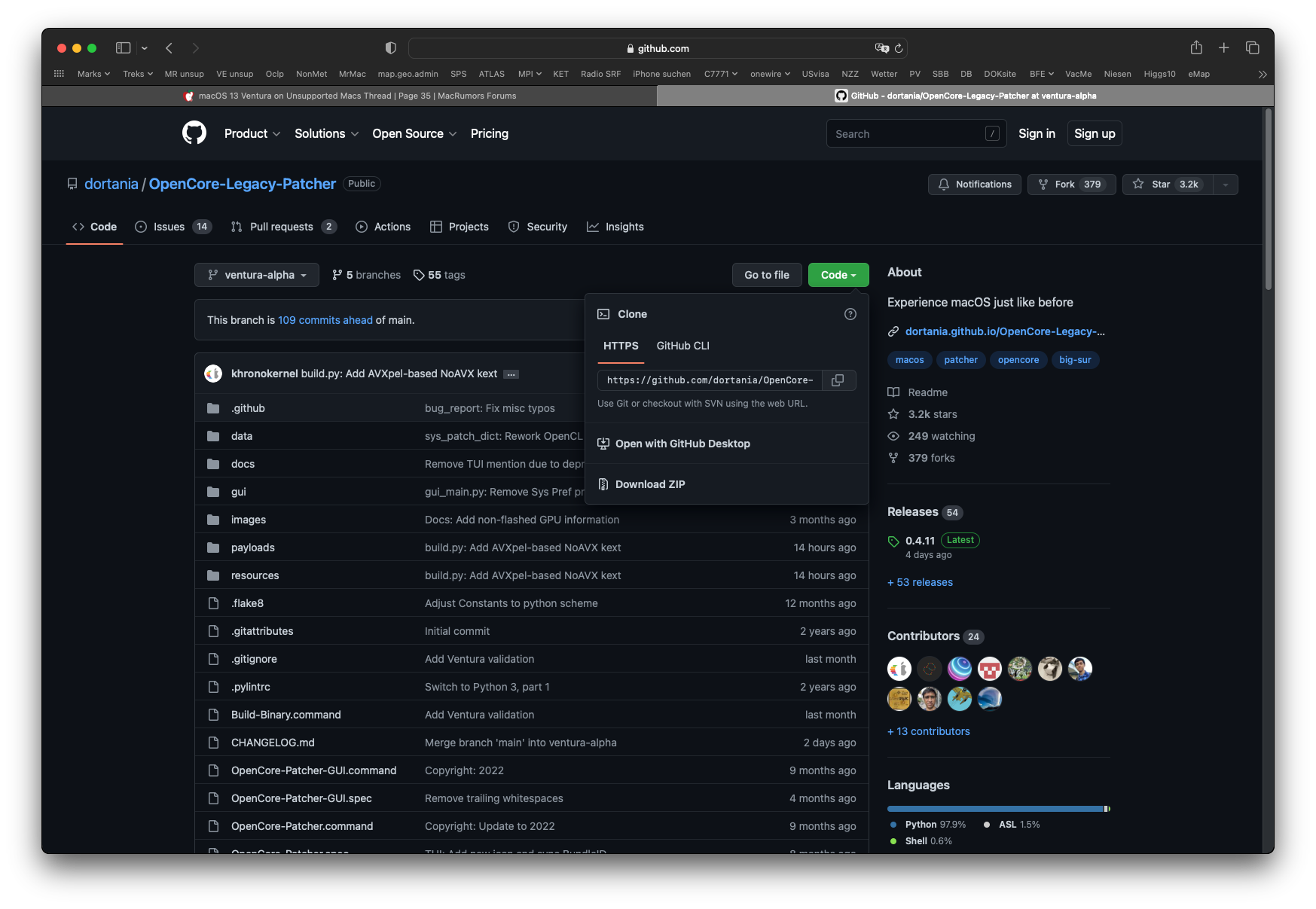Click the eye icon next to 249 watching
This screenshot has height=909, width=1316.
(x=893, y=436)
